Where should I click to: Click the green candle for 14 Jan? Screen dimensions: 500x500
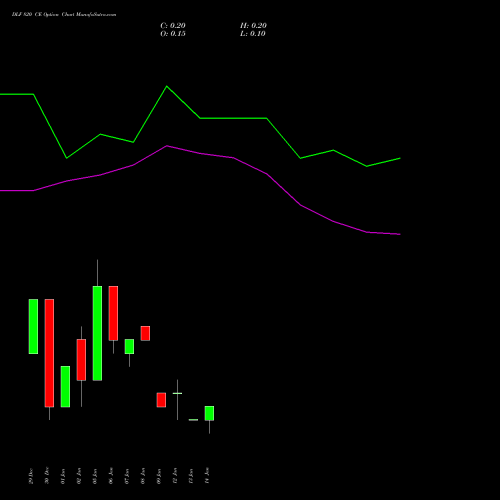coord(209,413)
